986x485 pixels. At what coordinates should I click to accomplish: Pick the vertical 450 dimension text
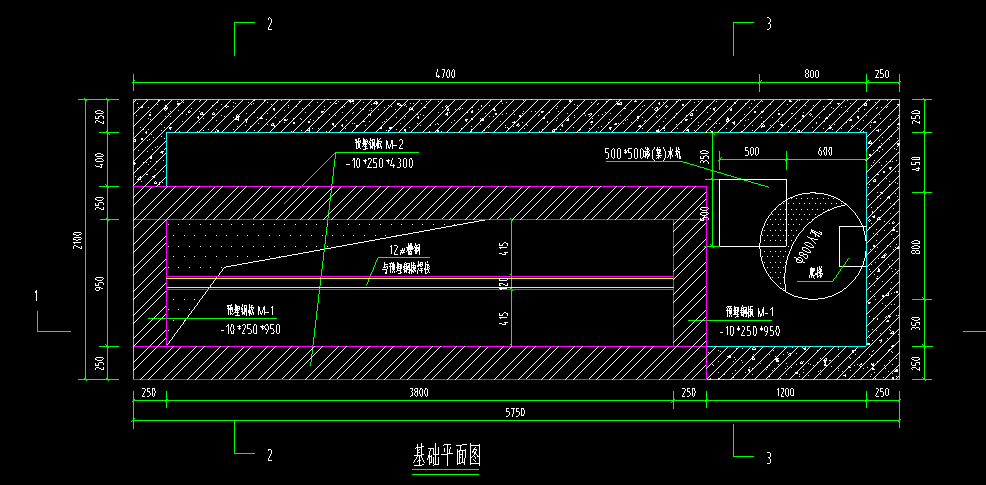pyautogui.click(x=916, y=164)
